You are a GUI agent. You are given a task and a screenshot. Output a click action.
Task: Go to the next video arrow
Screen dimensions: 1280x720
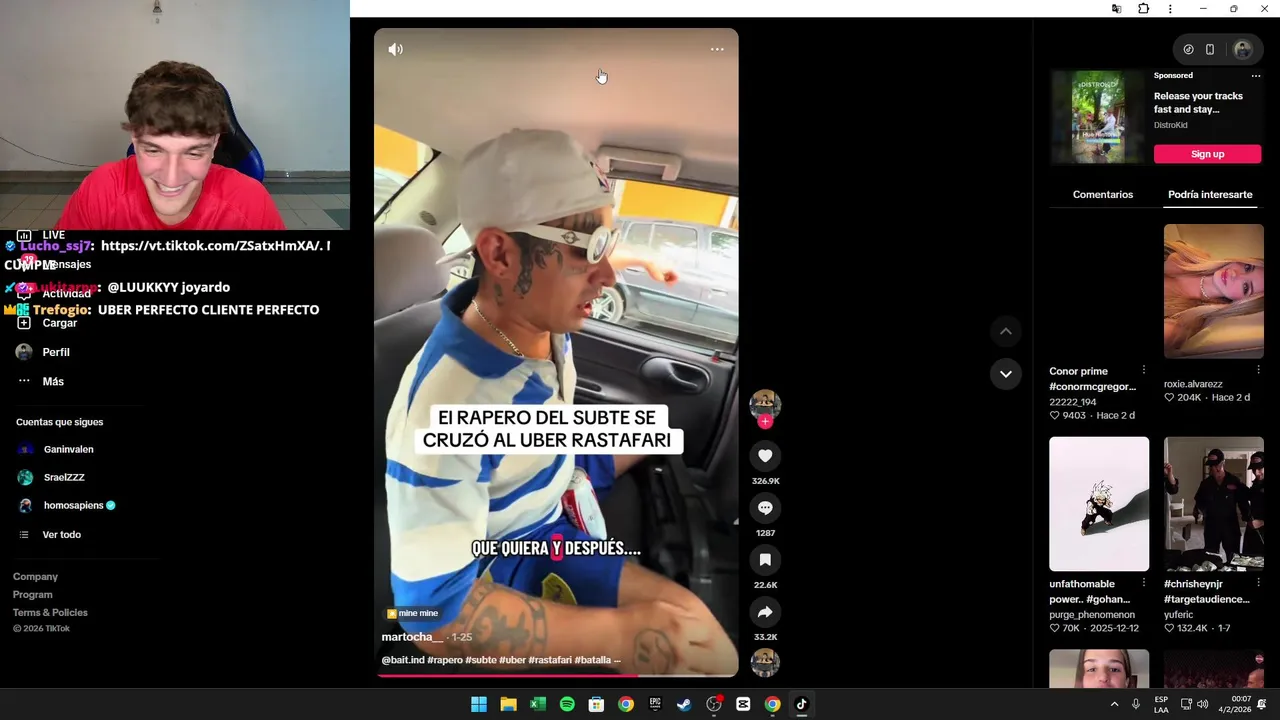tap(1006, 374)
